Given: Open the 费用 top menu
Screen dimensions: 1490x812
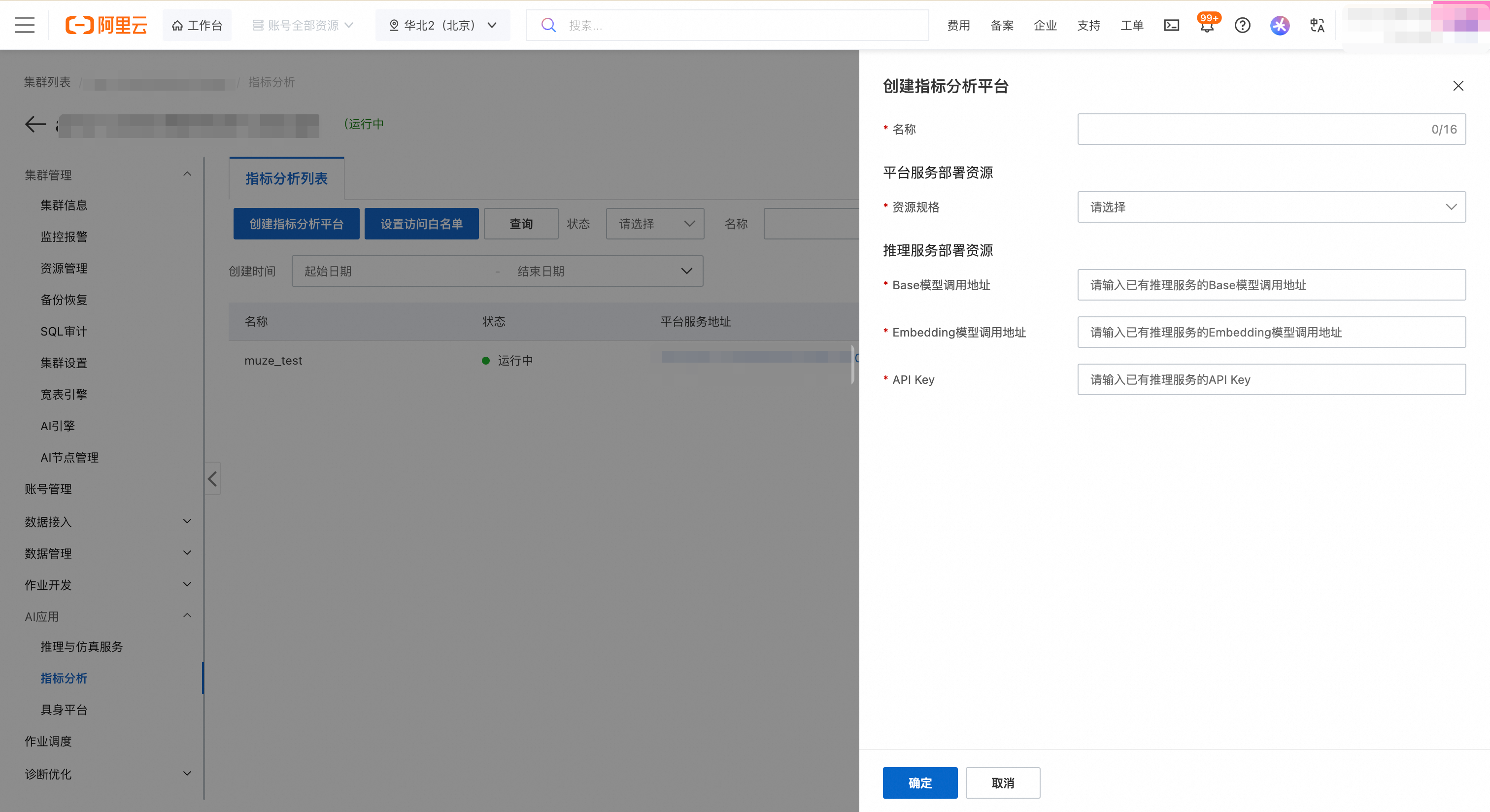Looking at the screenshot, I should [x=958, y=25].
